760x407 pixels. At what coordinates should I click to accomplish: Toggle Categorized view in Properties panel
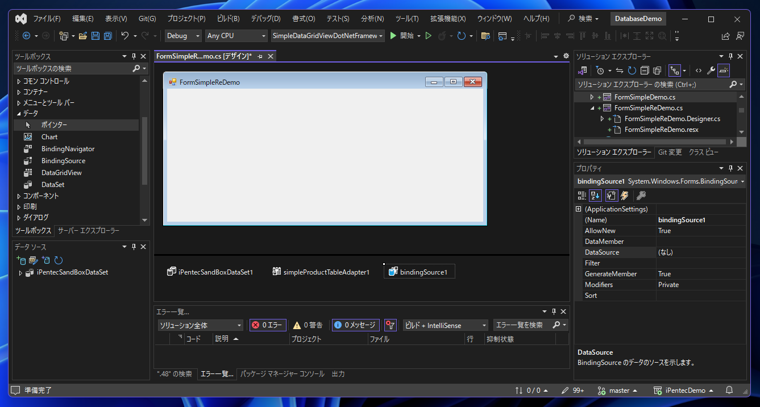click(x=582, y=196)
